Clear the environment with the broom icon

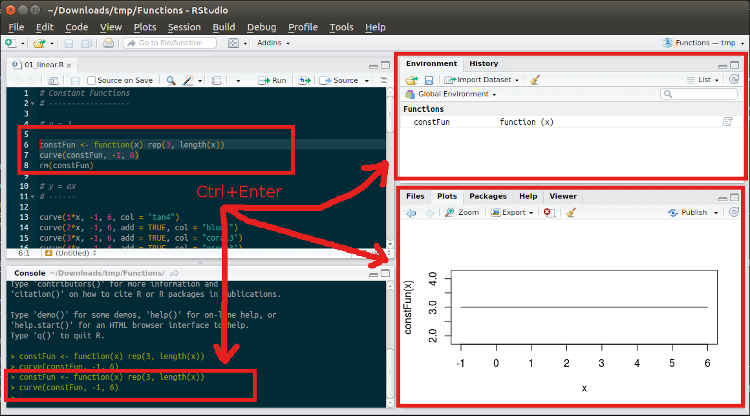coord(535,80)
